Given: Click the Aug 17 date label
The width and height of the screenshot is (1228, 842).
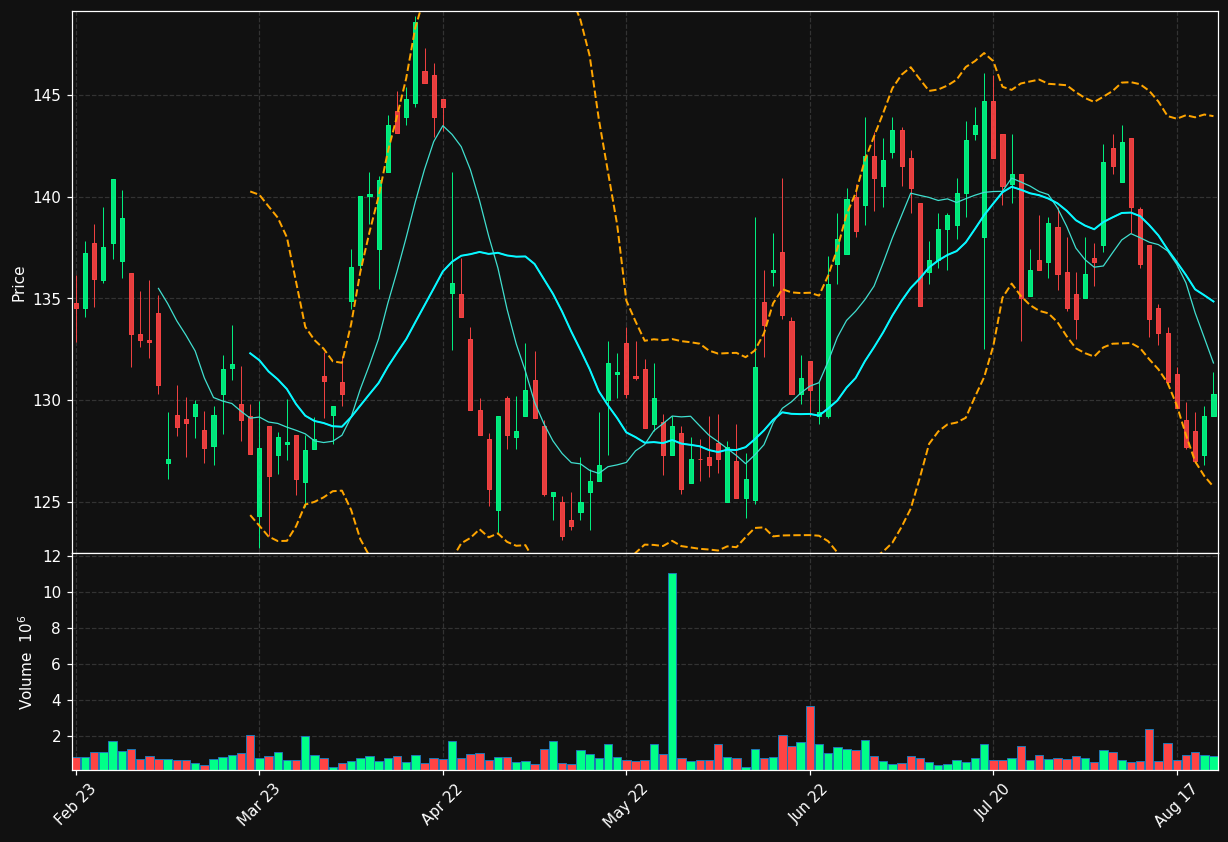Looking at the screenshot, I should tap(1176, 804).
